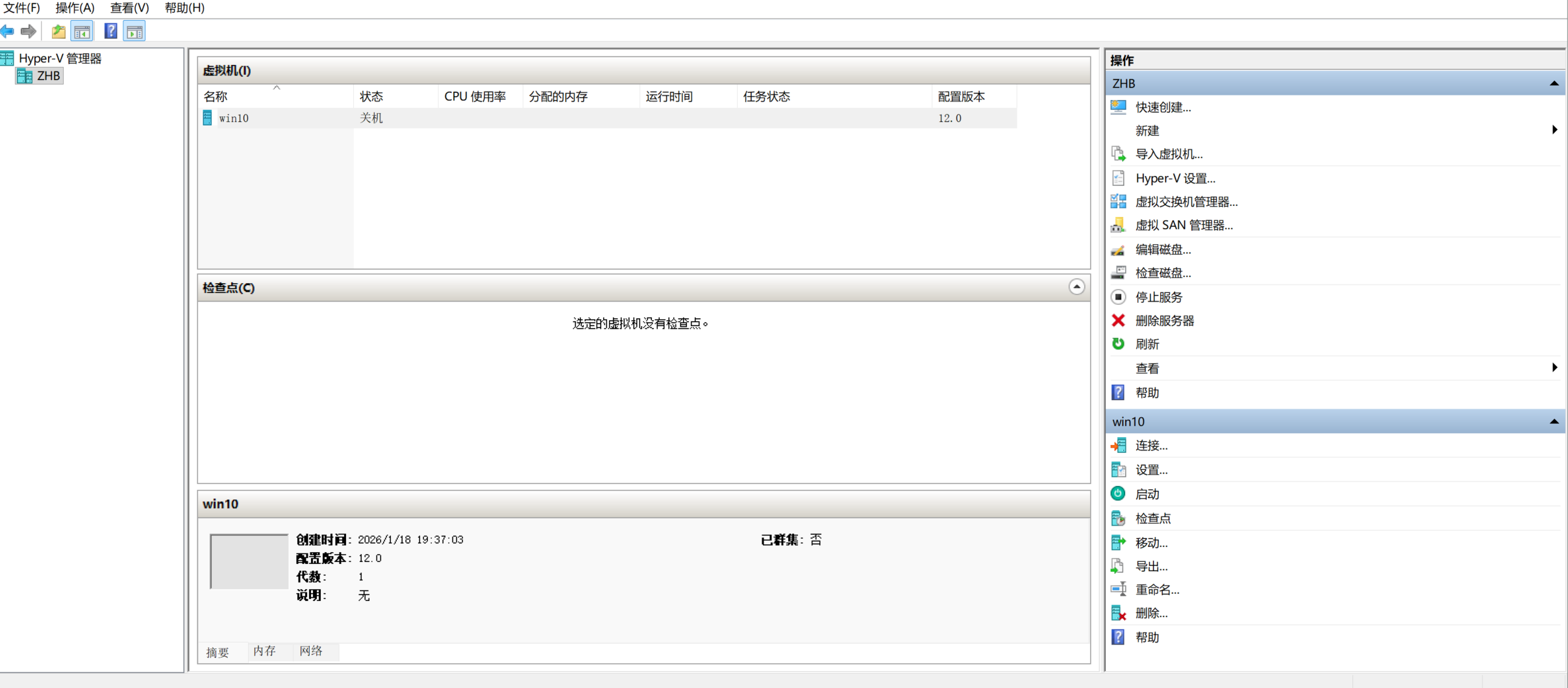Viewport: 1568px width, 688px height.
Task: Start the win10 VM via 启动
Action: click(1147, 494)
